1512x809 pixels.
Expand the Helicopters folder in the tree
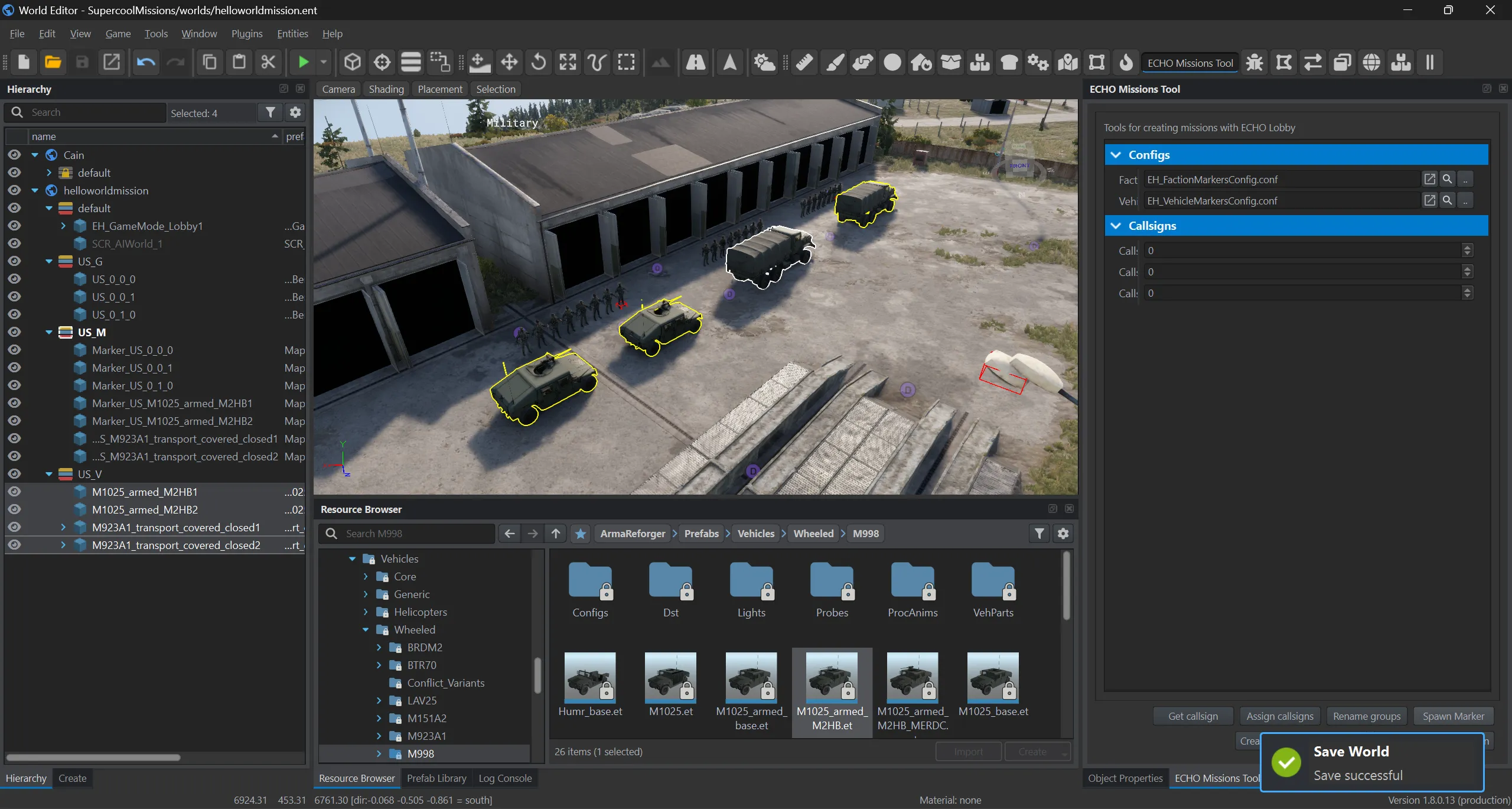pyautogui.click(x=366, y=612)
